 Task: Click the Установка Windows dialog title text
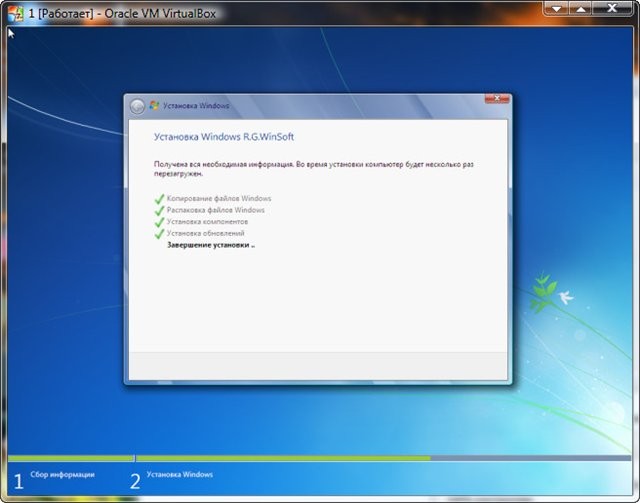click(x=196, y=106)
